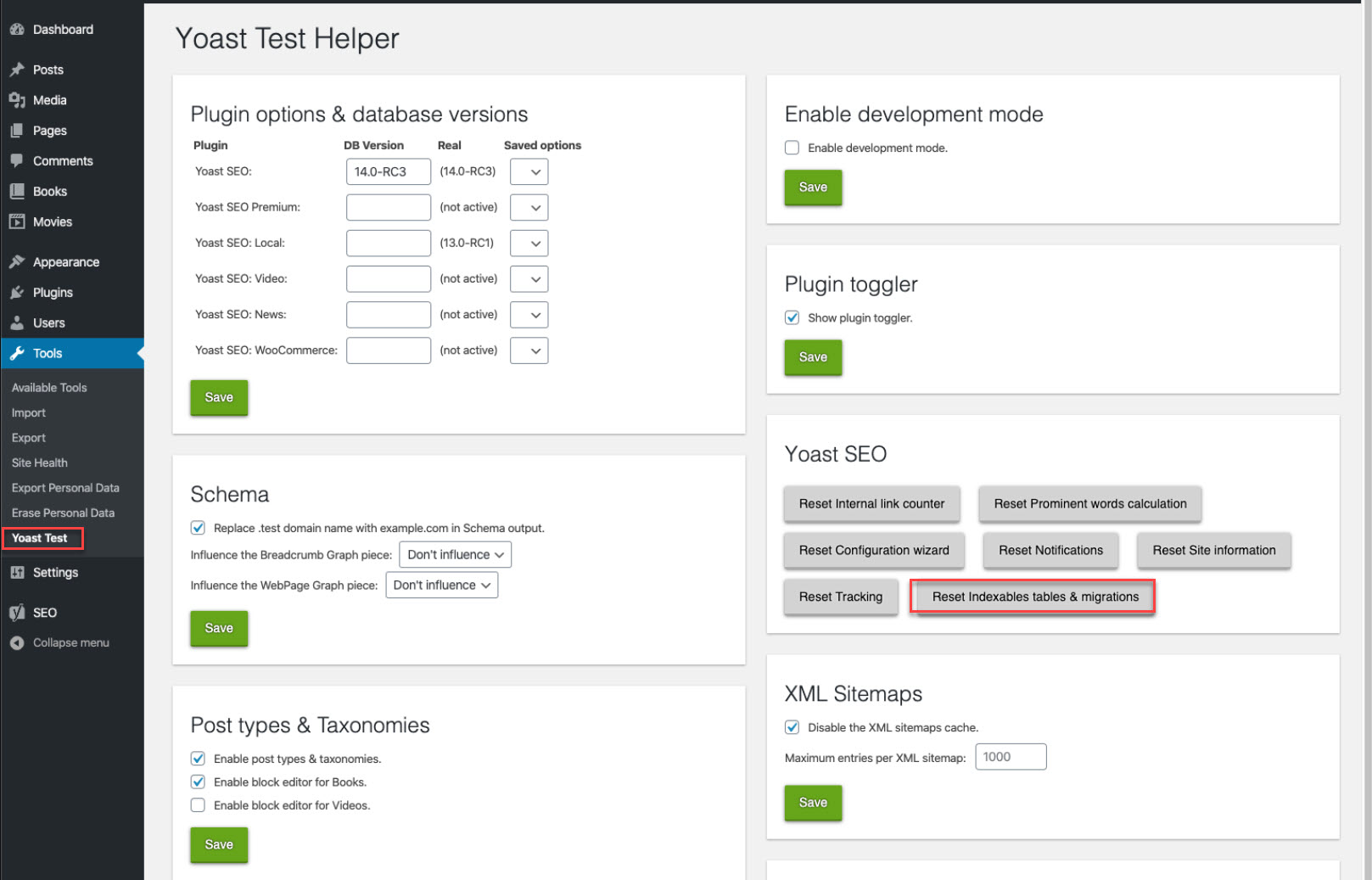This screenshot has width=1372, height=880.
Task: Click Yoast SEO DB Version field
Action: coord(389,171)
